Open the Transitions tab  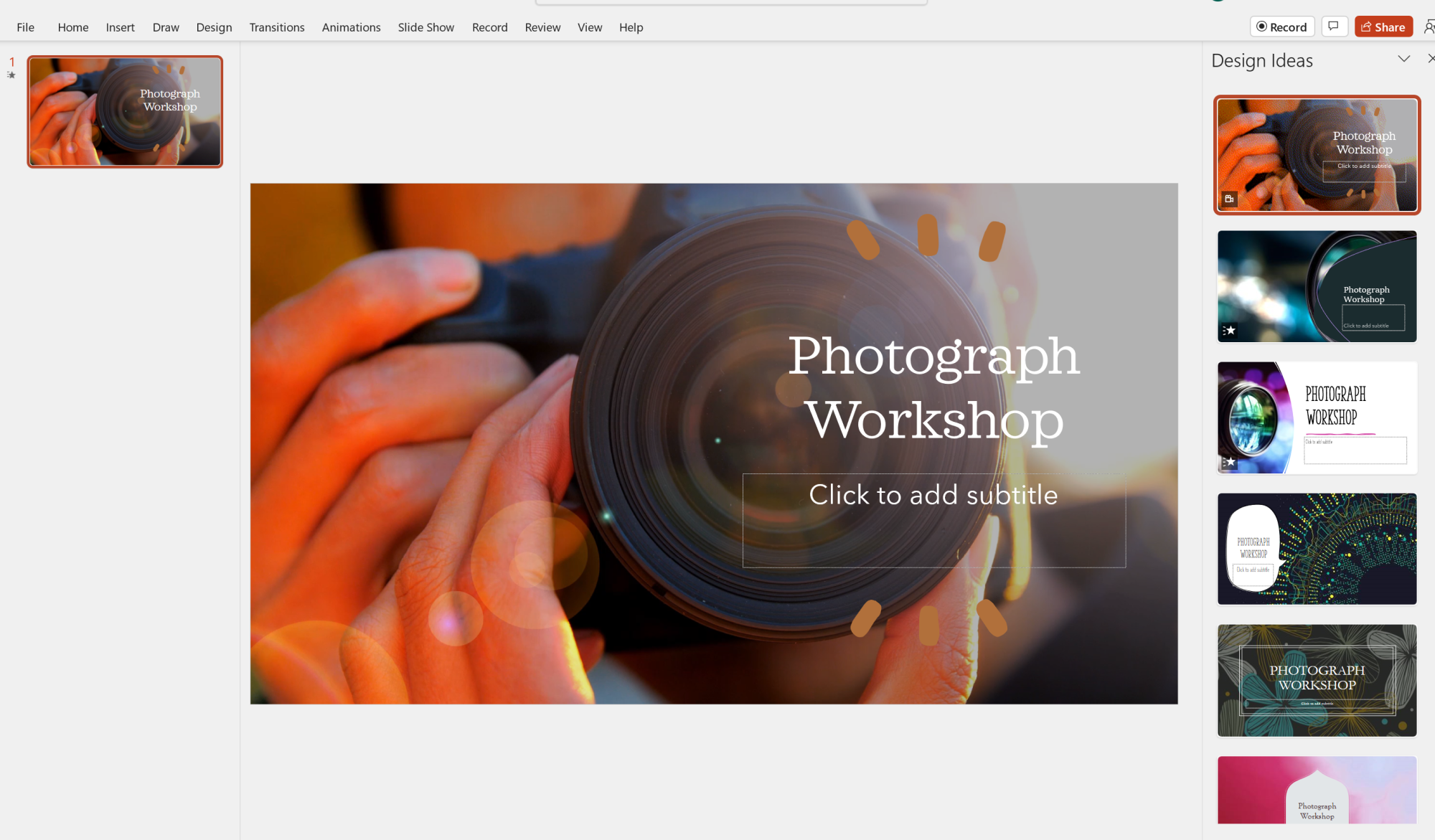pyautogui.click(x=276, y=27)
